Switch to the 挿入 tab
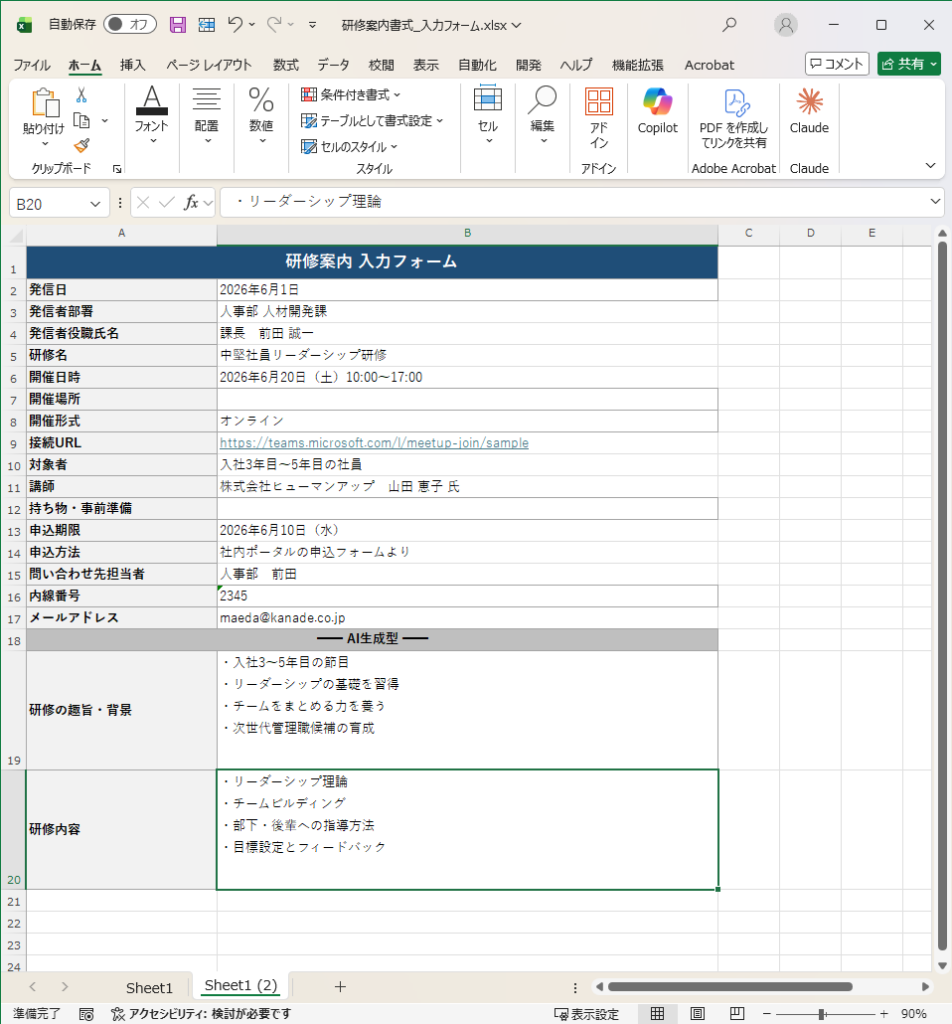The width and height of the screenshot is (952, 1024). 133,65
